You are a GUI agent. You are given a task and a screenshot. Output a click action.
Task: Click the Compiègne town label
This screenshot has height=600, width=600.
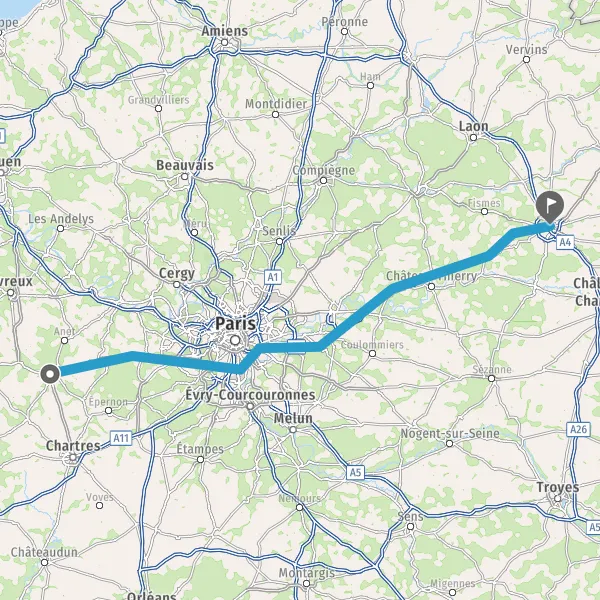324,171
